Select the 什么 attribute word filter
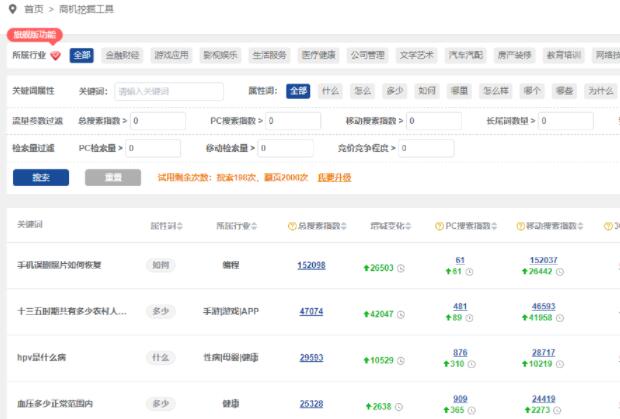 (330, 91)
